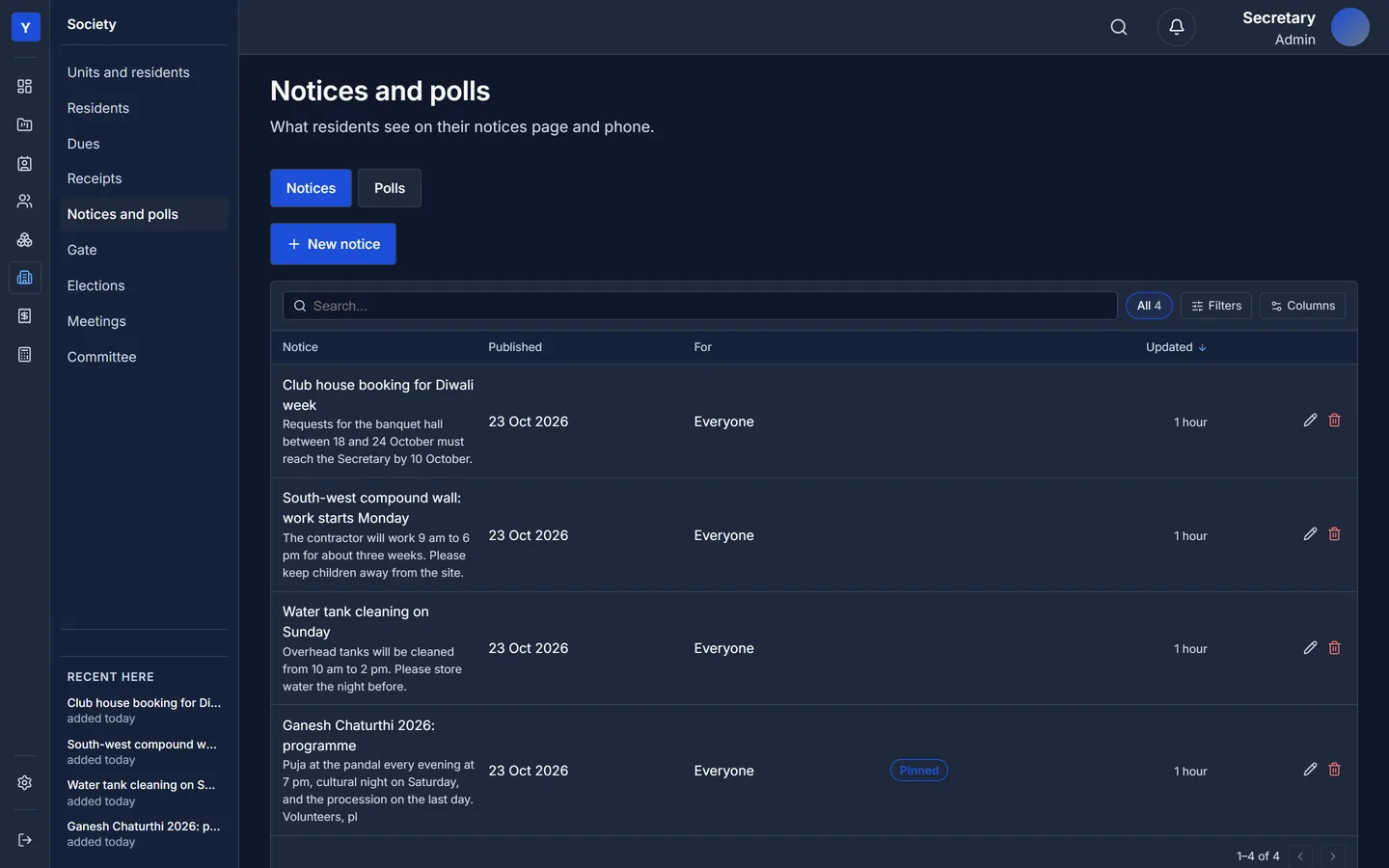1389x868 pixels.
Task: Edit the Water tank cleaning notice
Action: [x=1310, y=648]
